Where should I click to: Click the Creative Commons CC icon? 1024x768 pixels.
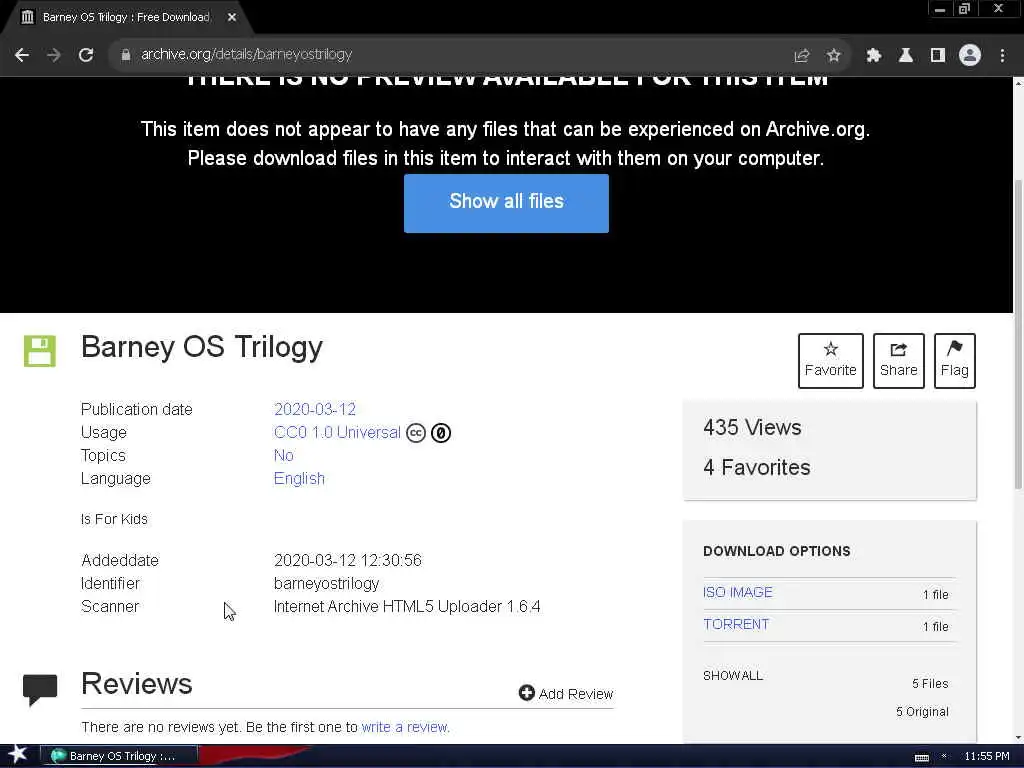pos(416,433)
